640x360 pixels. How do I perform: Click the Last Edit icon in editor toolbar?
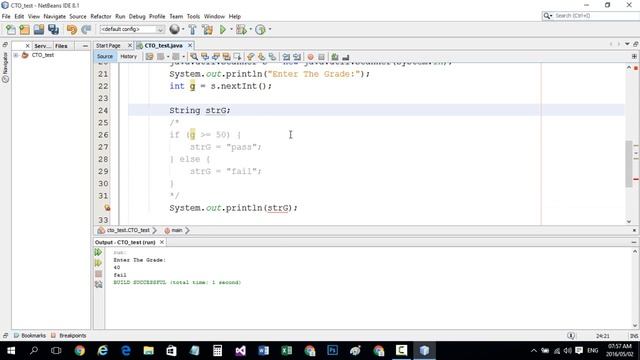pyautogui.click(x=149, y=57)
